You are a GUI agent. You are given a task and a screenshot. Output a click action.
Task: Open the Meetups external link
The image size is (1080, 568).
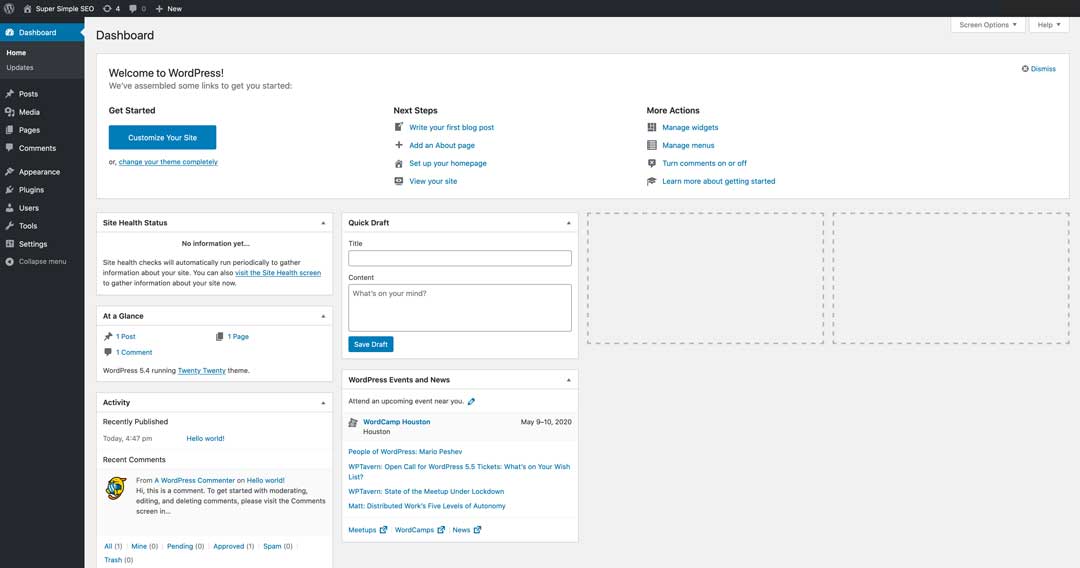click(x=367, y=530)
